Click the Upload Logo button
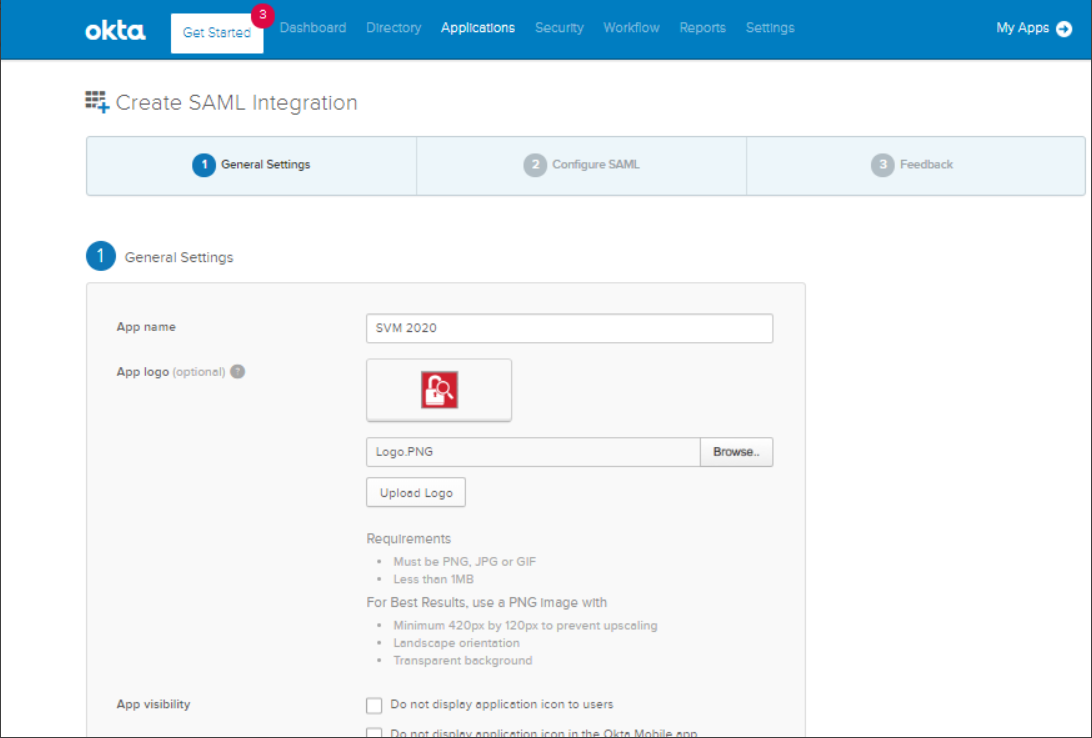The height and width of the screenshot is (738, 1092). click(x=416, y=493)
